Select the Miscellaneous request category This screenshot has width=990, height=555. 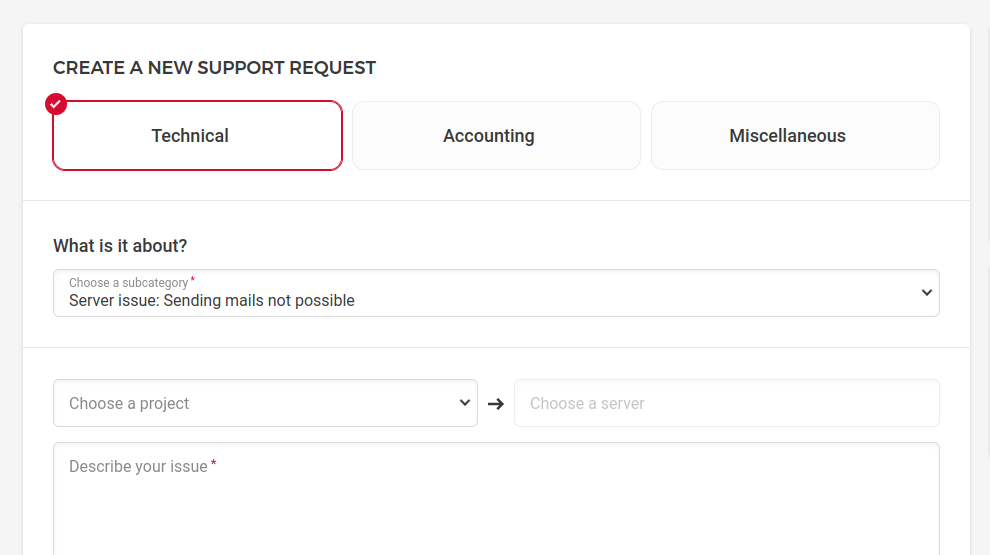[795, 136]
